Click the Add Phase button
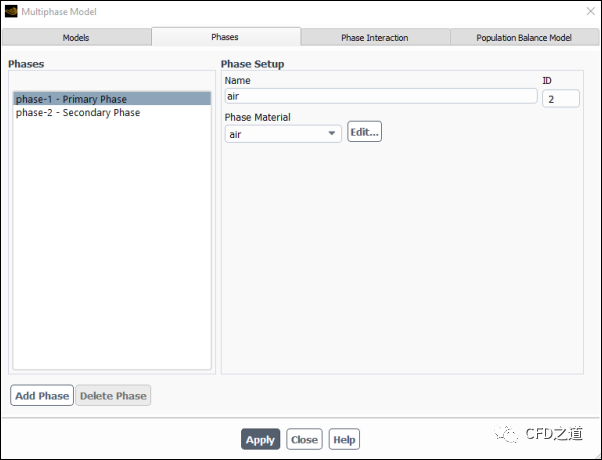Image resolution: width=602 pixels, height=460 pixels. click(42, 395)
